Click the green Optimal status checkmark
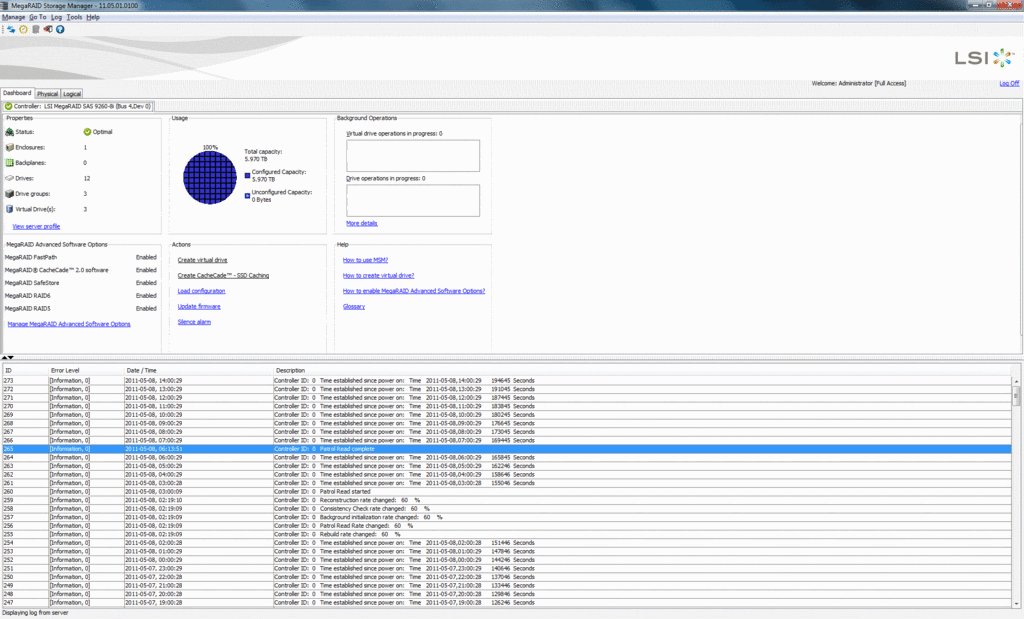Viewport: 1024px width, 619px height. pyautogui.click(x=88, y=132)
